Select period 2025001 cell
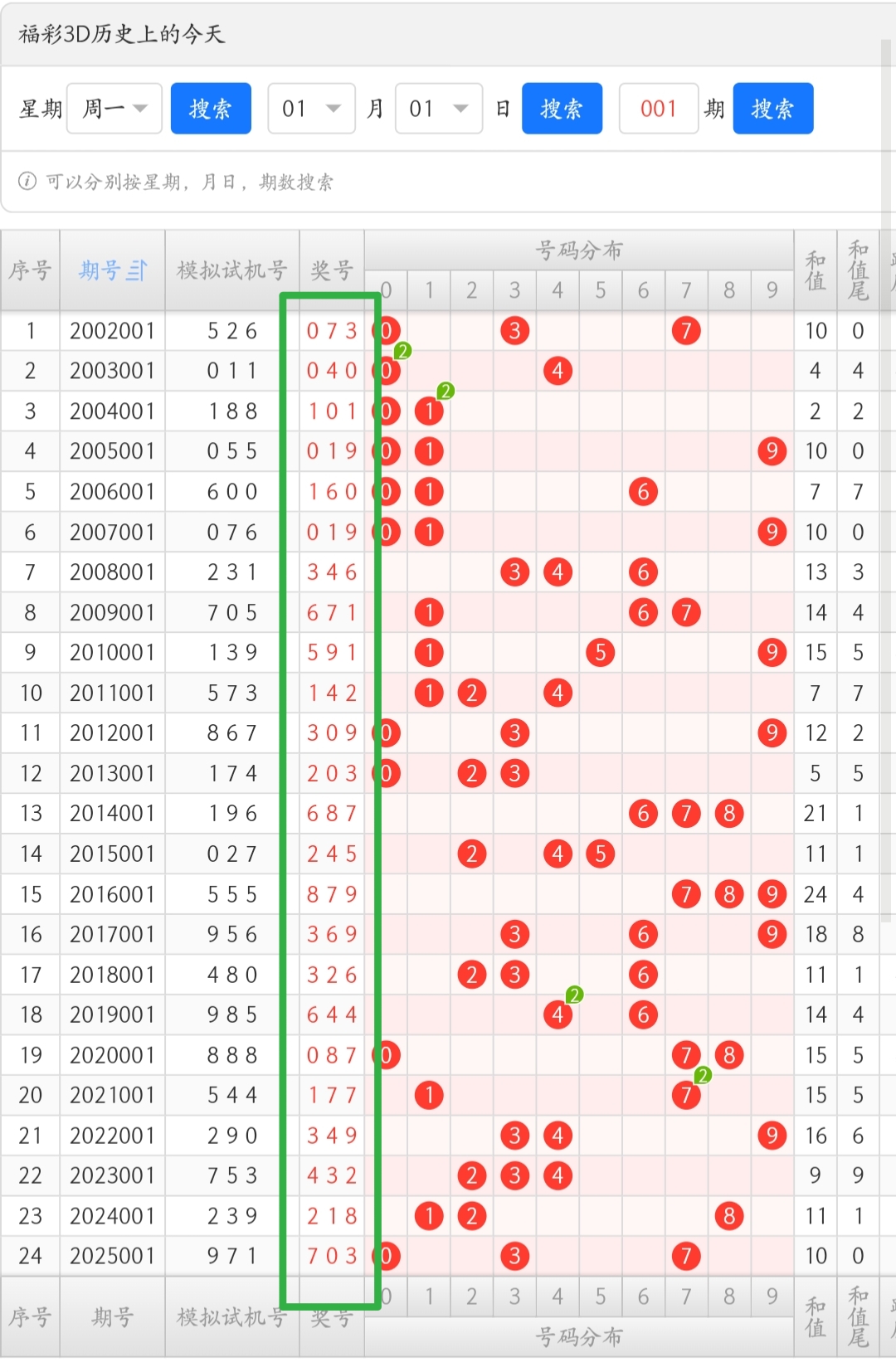The width and height of the screenshot is (896, 1372). (x=113, y=1256)
